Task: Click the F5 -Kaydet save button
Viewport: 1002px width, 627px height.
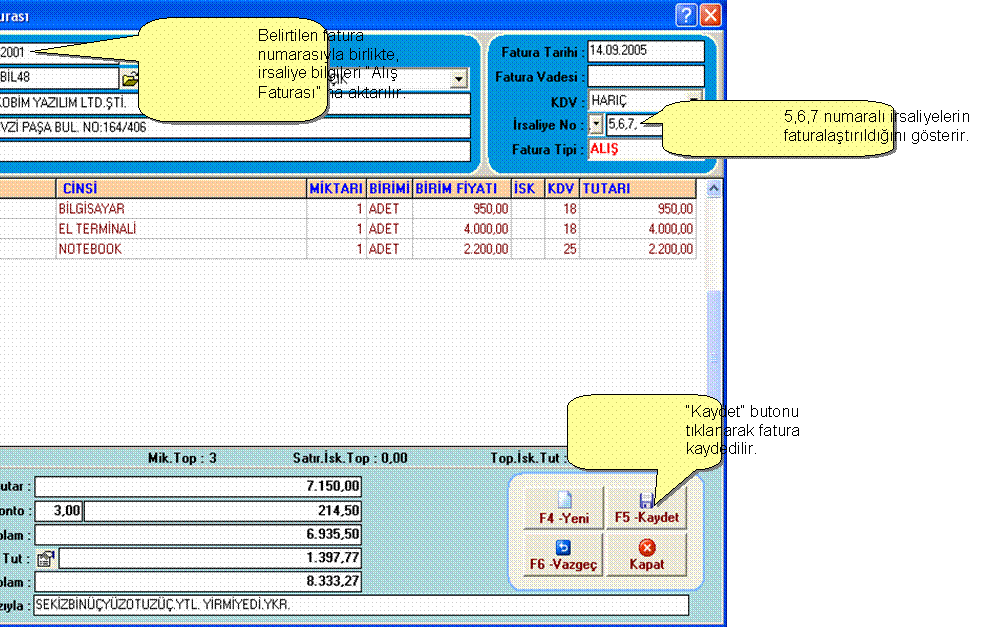Action: click(x=646, y=509)
